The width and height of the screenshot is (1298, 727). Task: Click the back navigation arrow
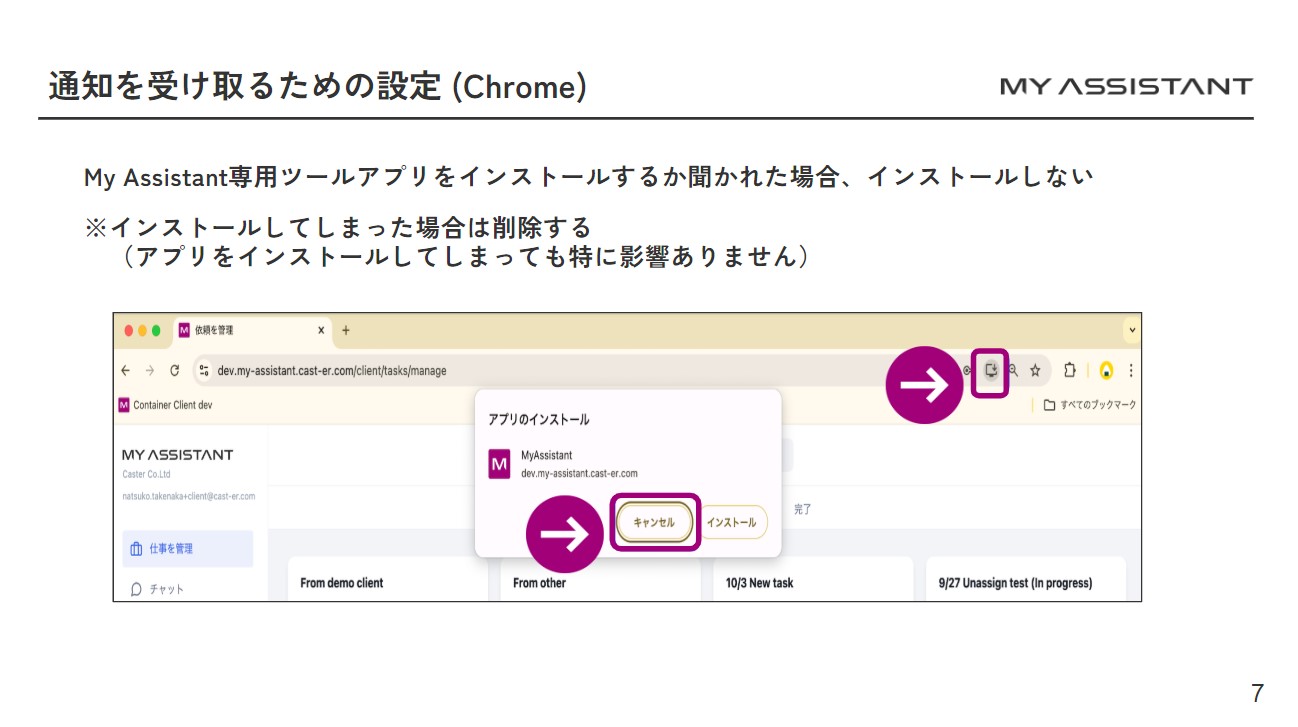click(x=125, y=371)
